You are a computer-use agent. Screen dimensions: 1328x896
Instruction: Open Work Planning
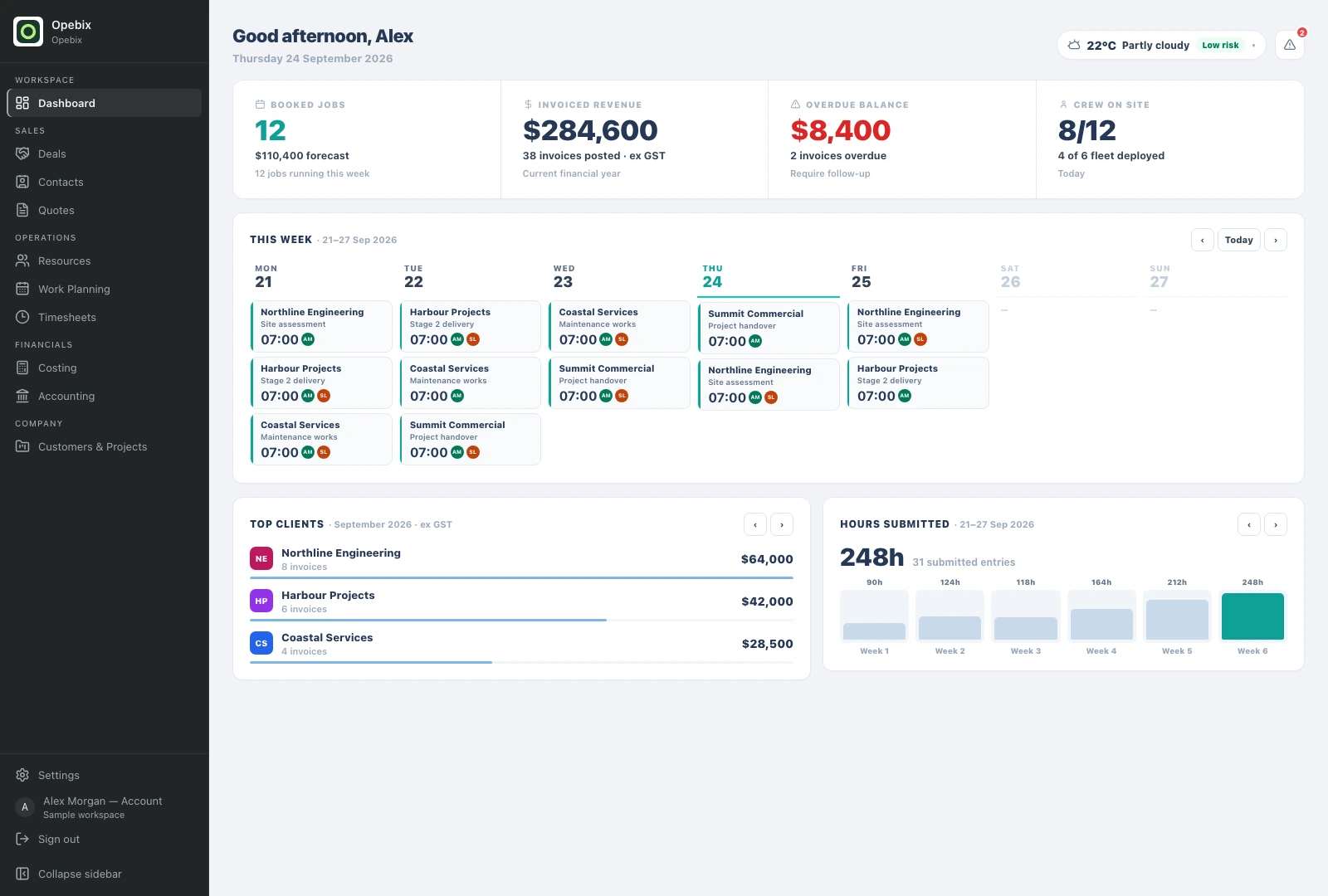click(105, 289)
